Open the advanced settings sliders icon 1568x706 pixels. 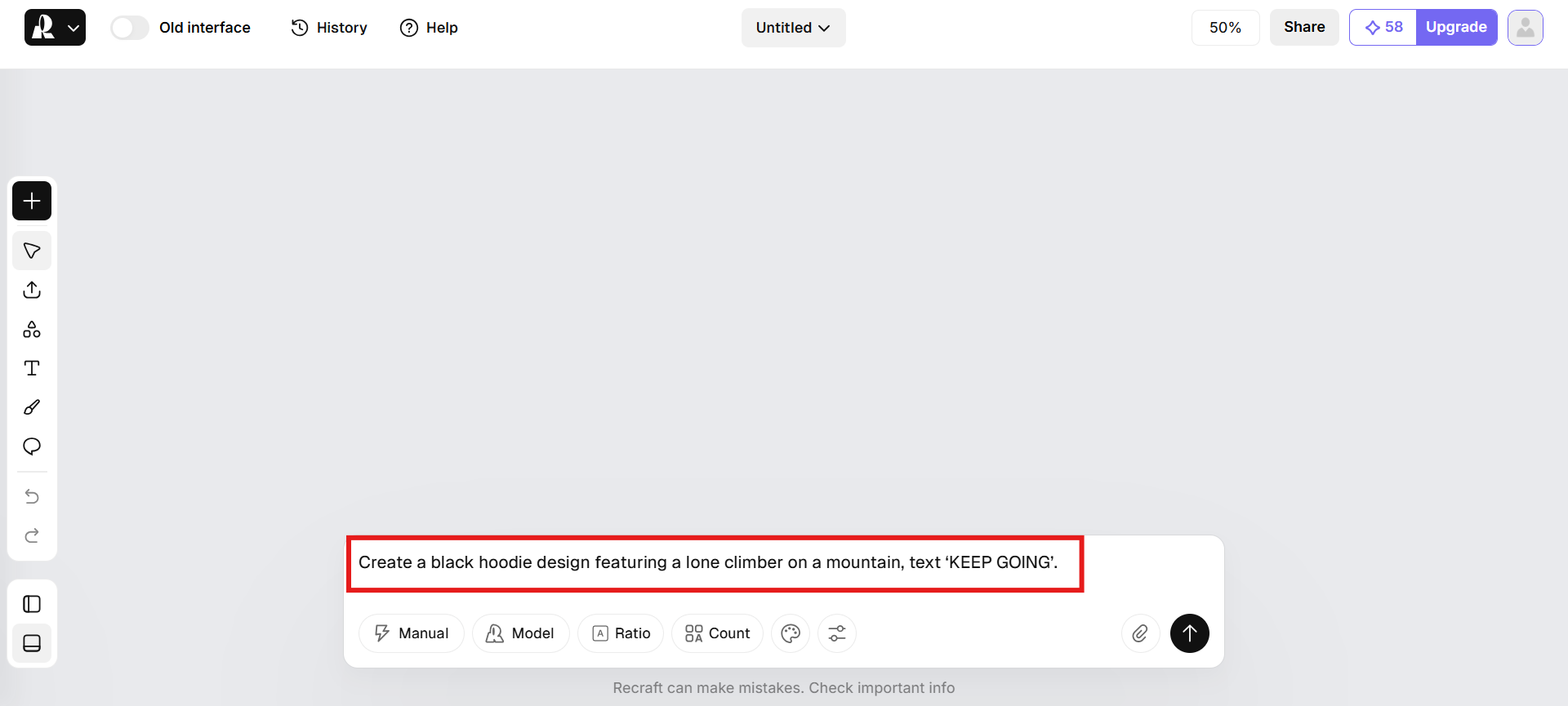[837, 633]
